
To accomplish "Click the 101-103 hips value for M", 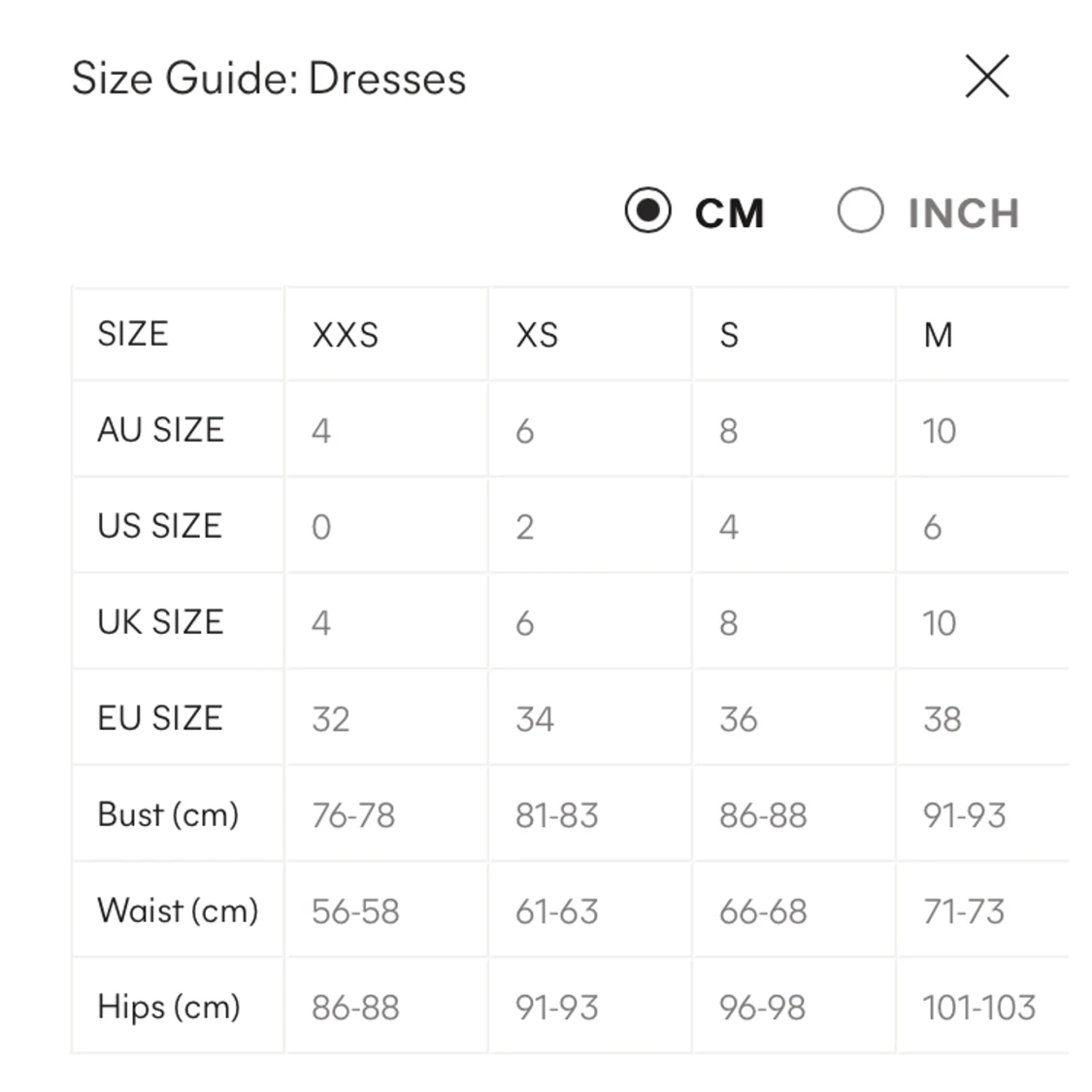I will (x=978, y=1008).
